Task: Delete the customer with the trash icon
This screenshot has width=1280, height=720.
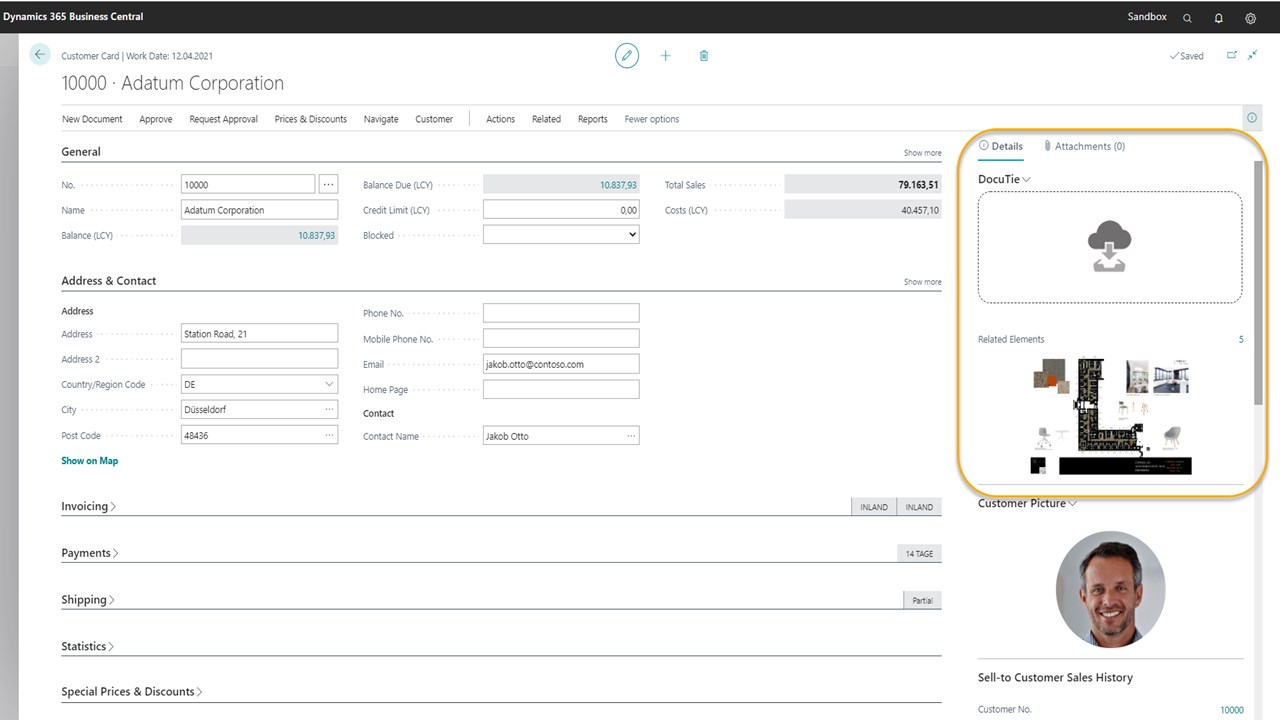Action: coord(704,56)
